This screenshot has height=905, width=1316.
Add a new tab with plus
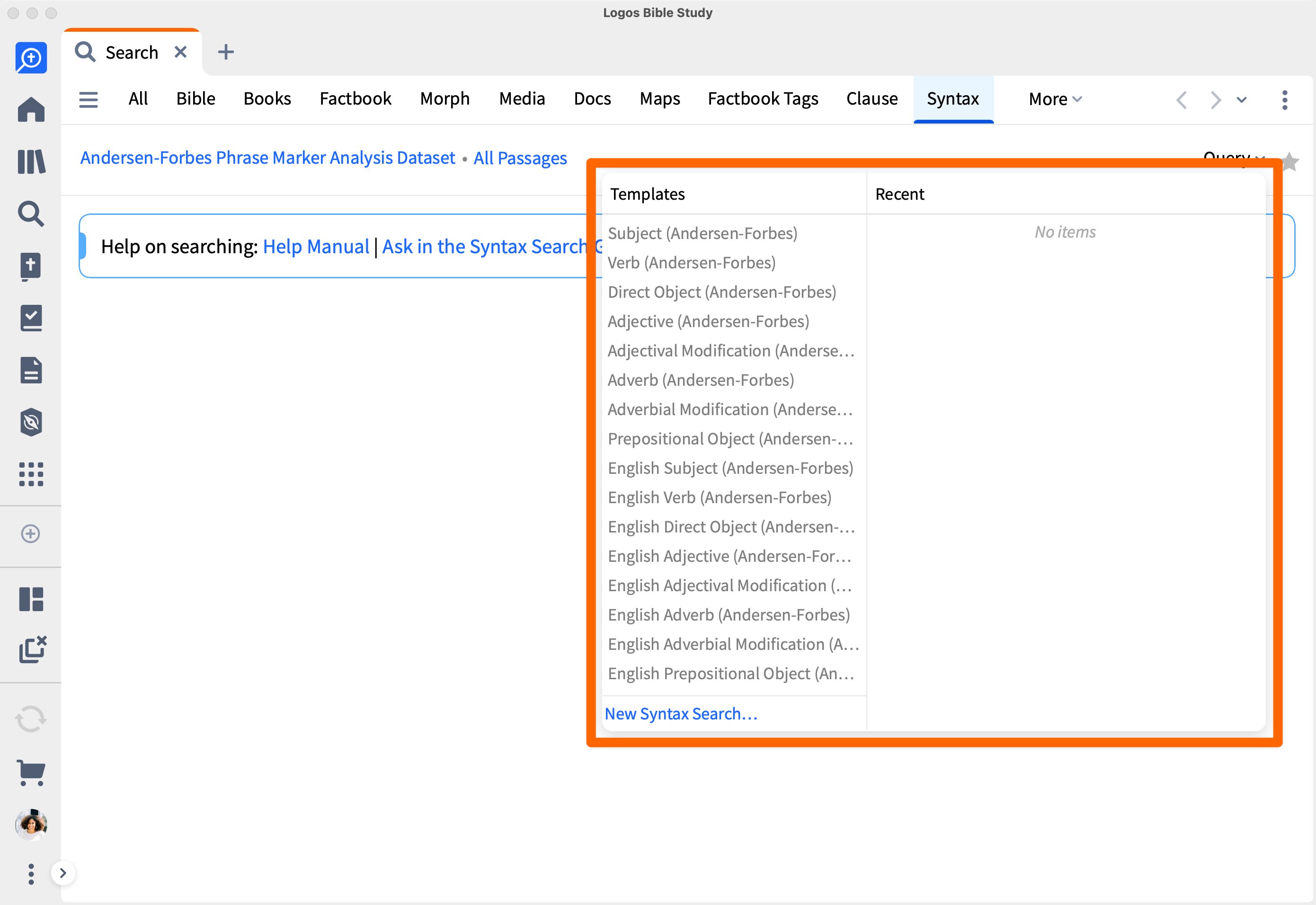point(226,52)
